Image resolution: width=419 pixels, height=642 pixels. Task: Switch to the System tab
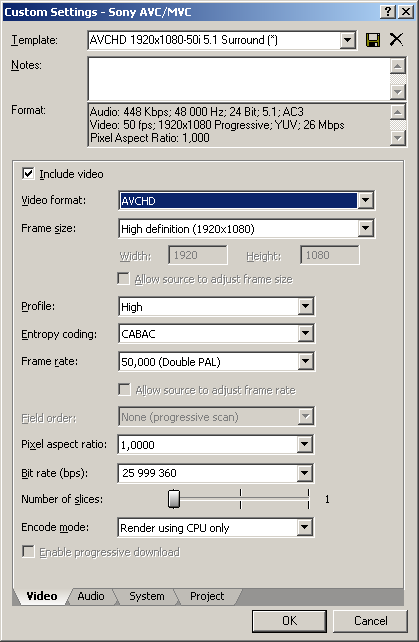[x=147, y=596]
